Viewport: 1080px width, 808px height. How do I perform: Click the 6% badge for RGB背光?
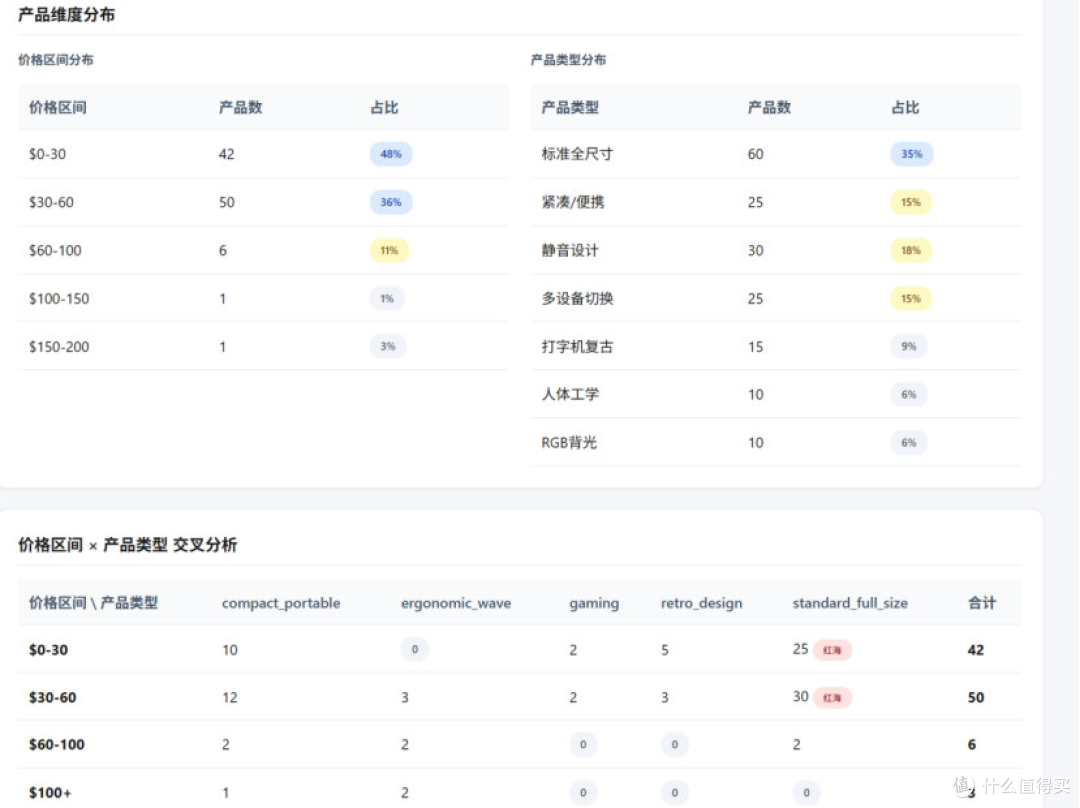pos(909,443)
